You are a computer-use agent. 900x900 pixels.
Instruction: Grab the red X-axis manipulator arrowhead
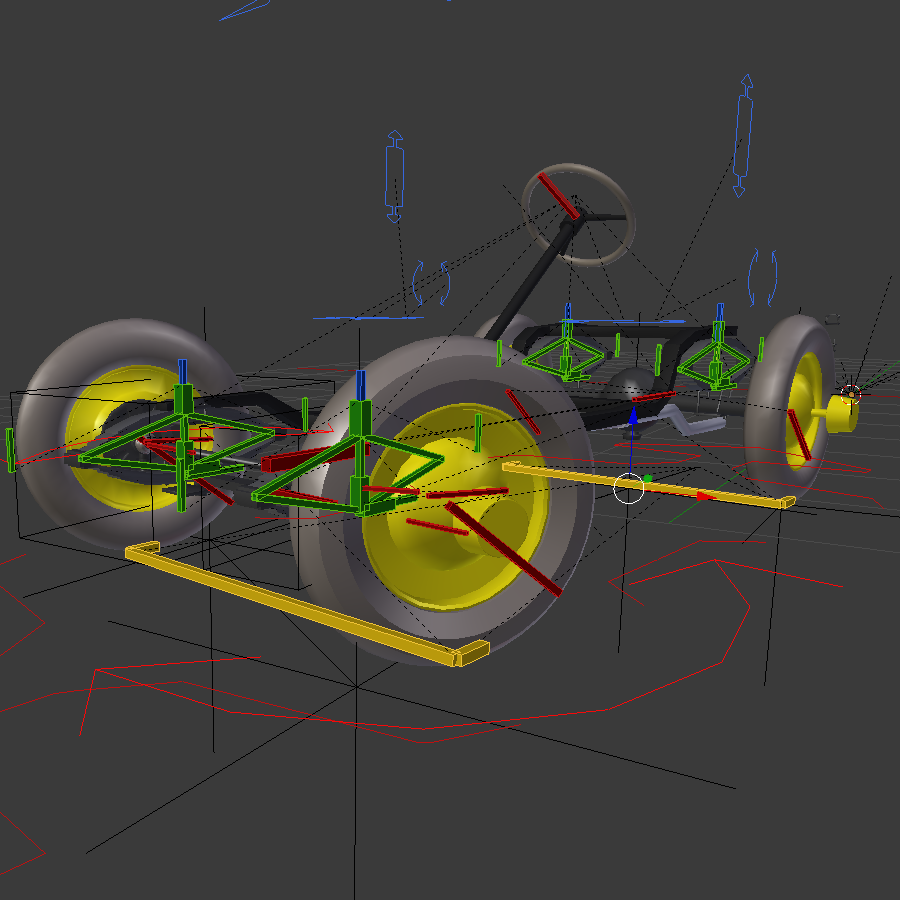[x=705, y=496]
